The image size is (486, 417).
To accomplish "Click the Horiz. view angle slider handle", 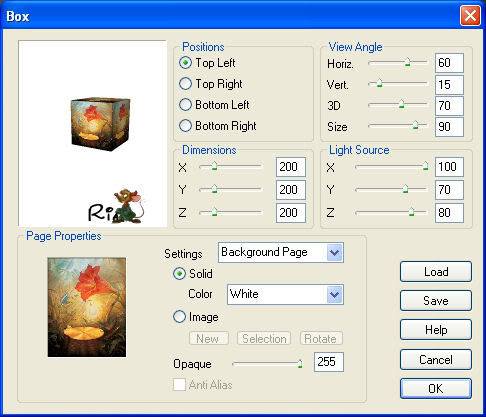I will point(407,62).
